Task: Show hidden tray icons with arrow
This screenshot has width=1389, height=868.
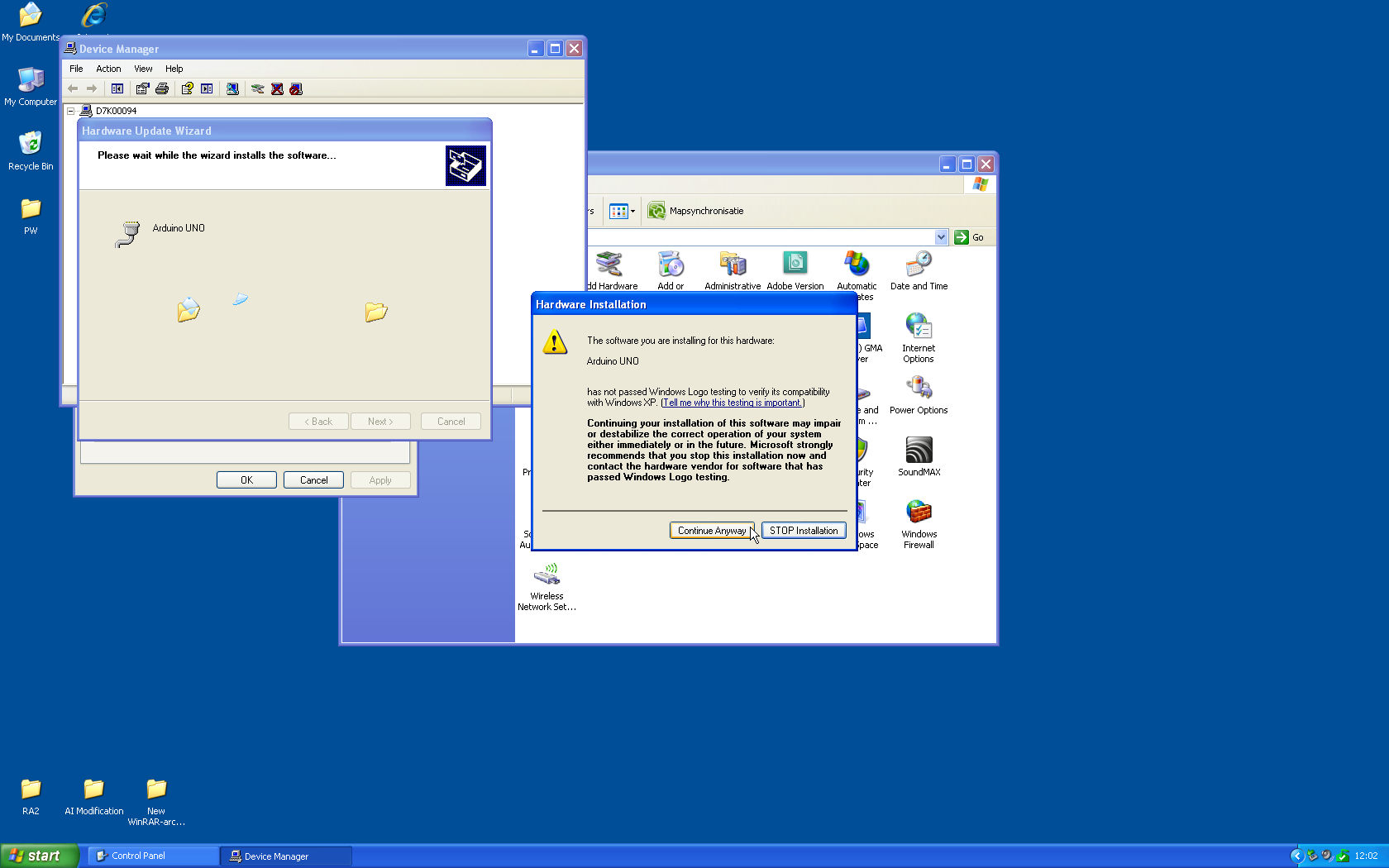Action: coord(1297,856)
